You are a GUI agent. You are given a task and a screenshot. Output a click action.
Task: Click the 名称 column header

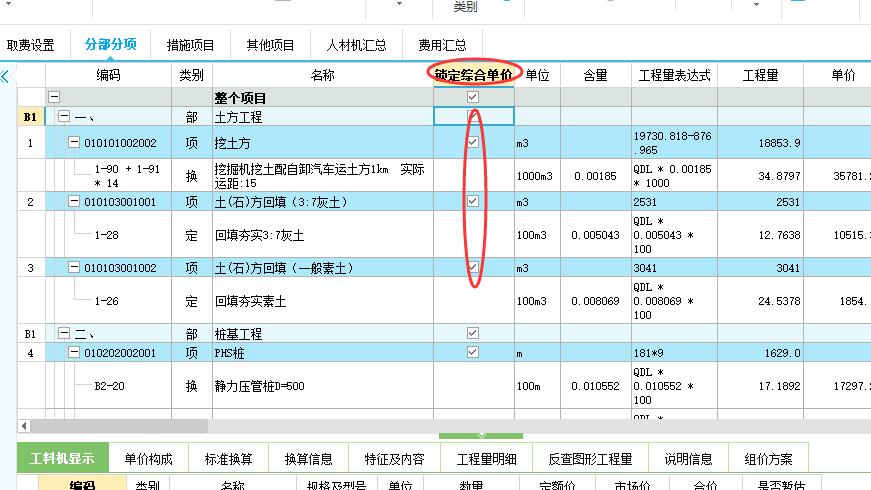click(323, 75)
